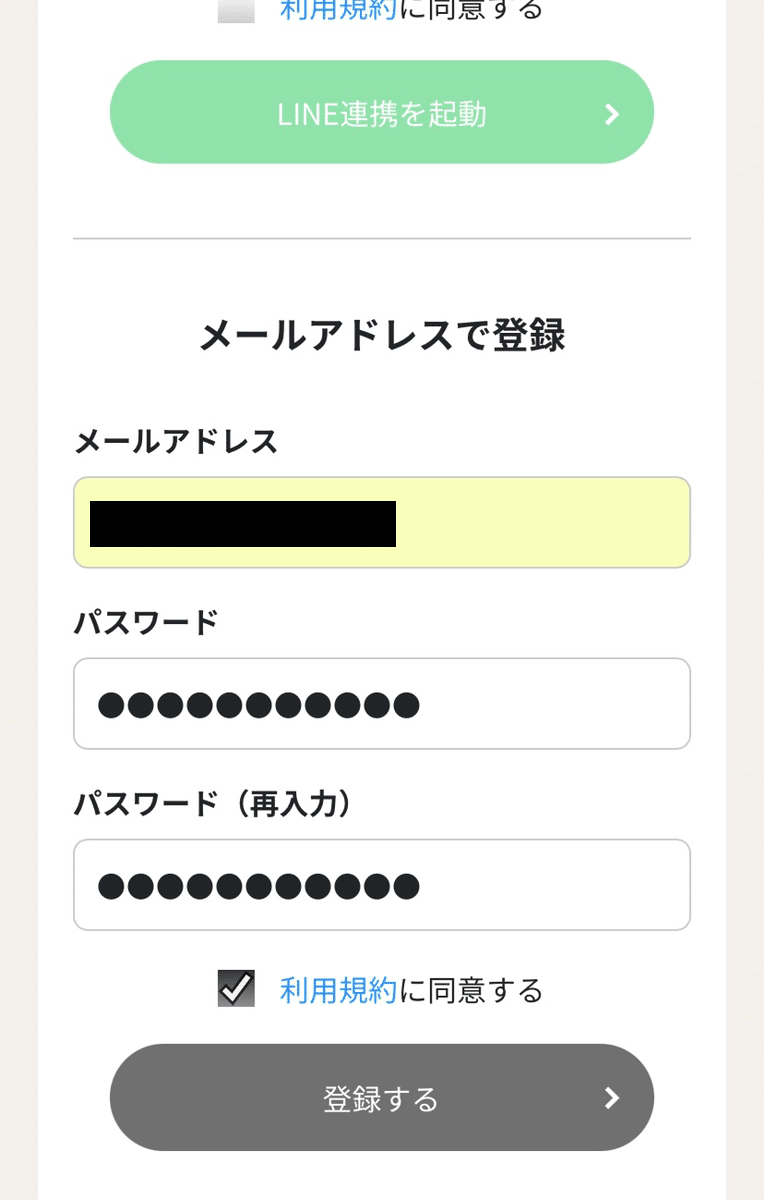Click the chevron arrow on 登録する button
The height and width of the screenshot is (1200, 764).
(613, 1099)
